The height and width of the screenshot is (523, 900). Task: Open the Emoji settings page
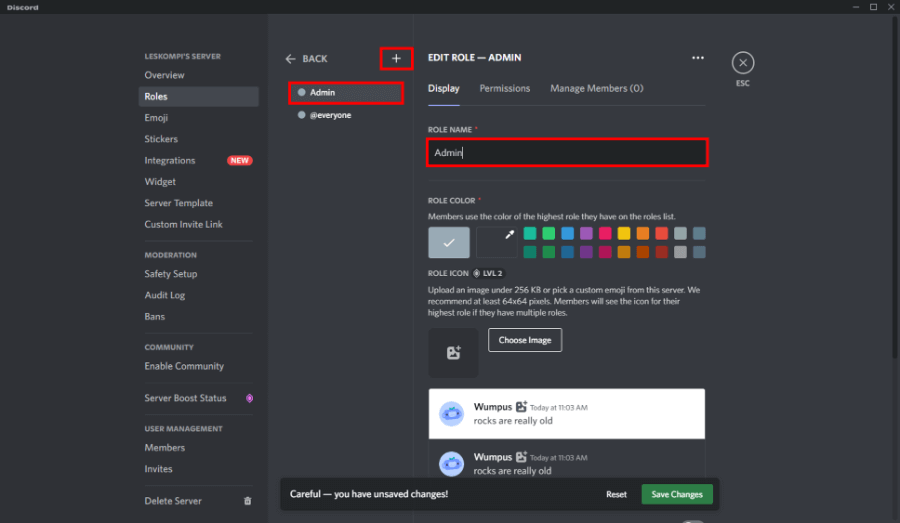tap(198, 118)
